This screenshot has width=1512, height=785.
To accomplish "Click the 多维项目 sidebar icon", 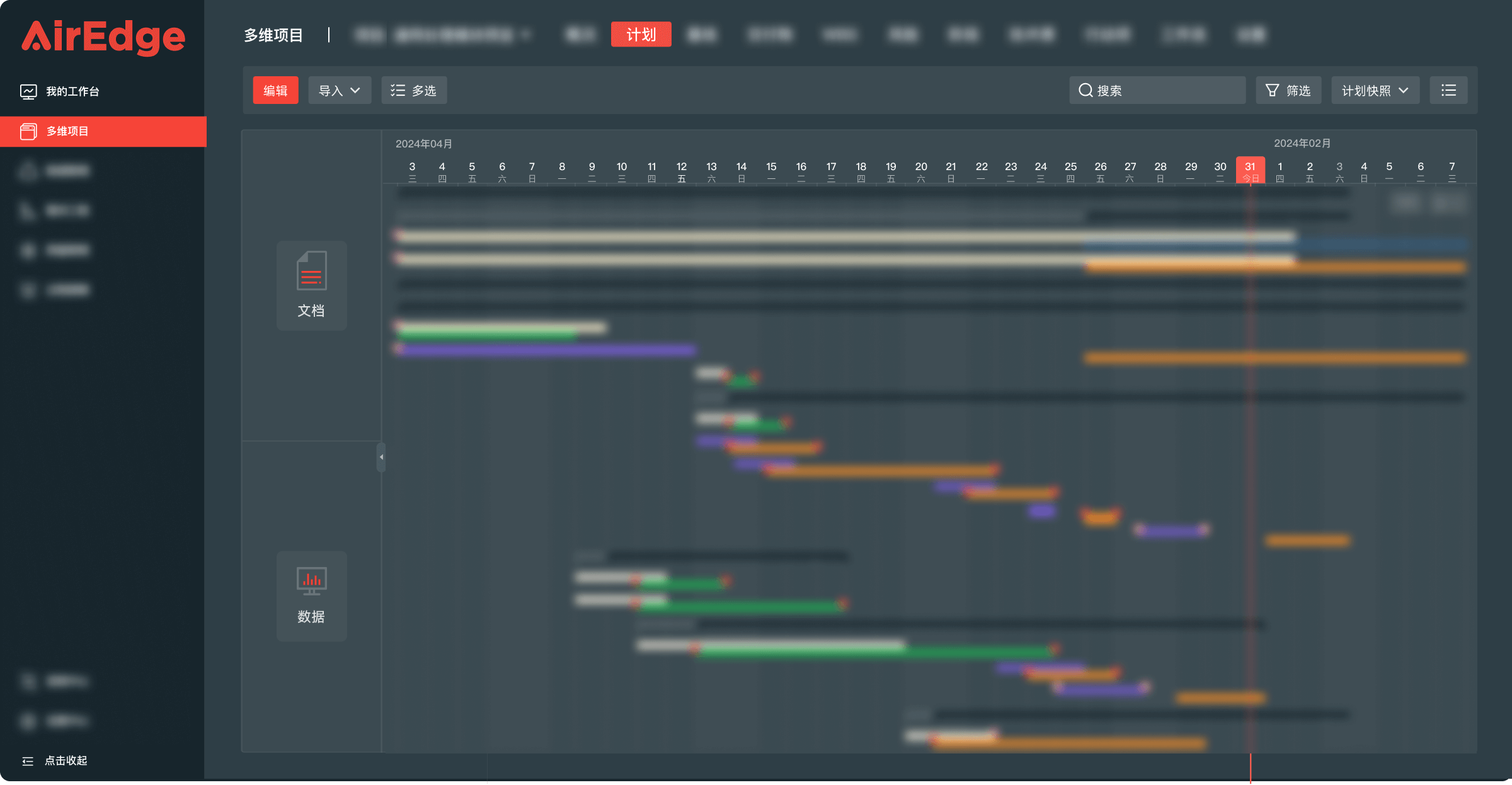I will pos(28,131).
